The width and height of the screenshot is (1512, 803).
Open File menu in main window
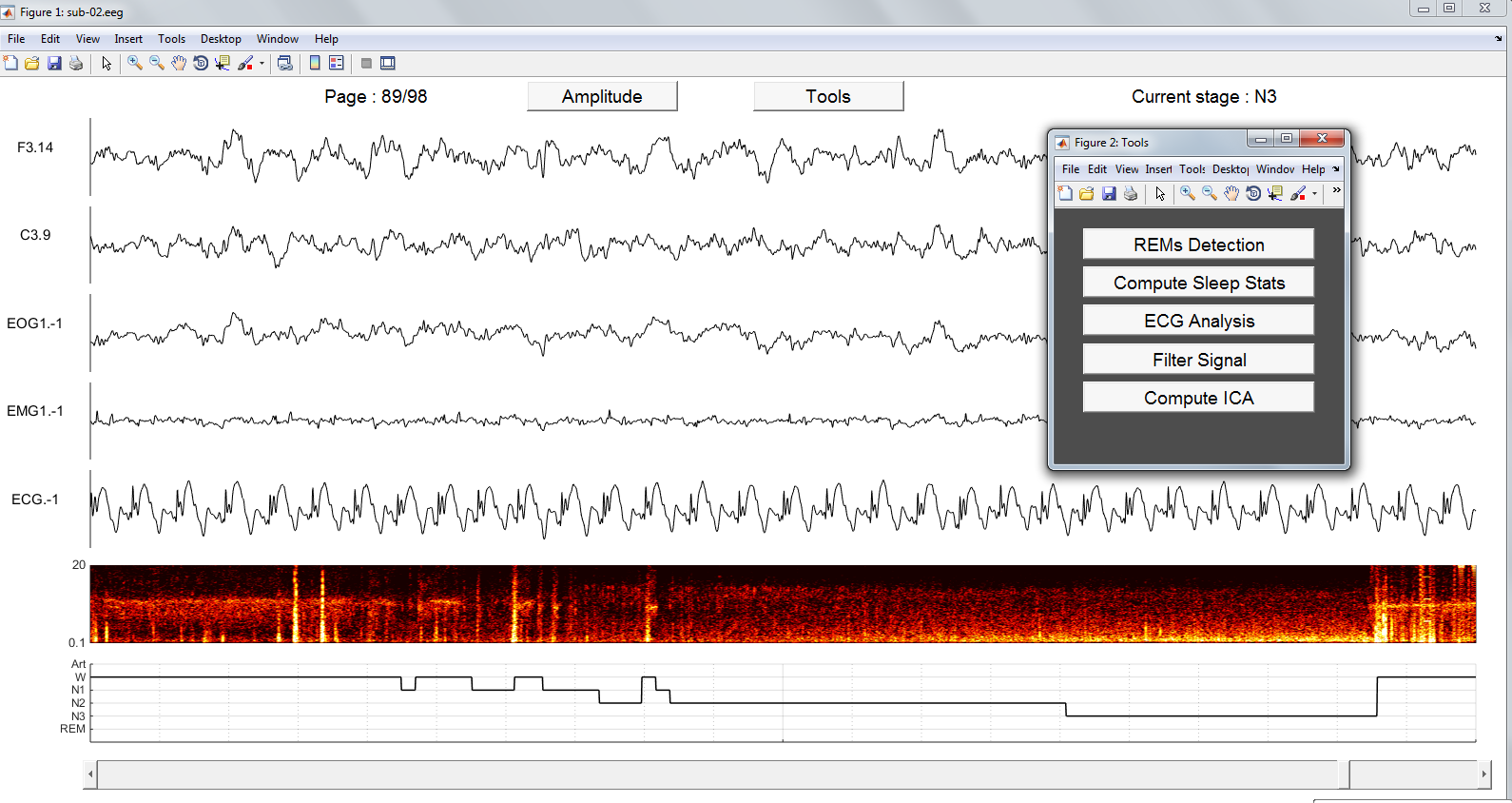click(x=16, y=39)
